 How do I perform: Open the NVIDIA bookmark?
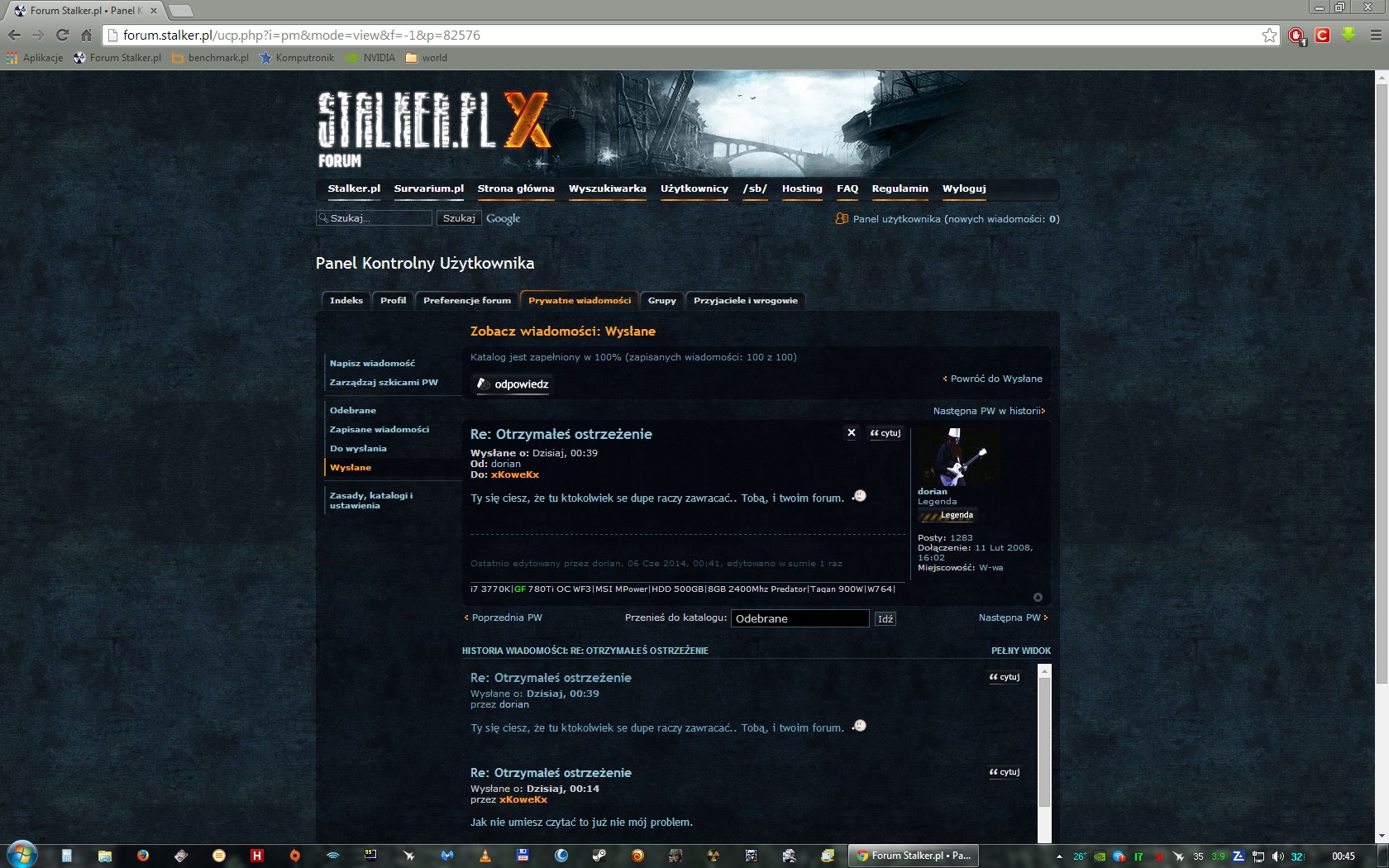tap(370, 58)
